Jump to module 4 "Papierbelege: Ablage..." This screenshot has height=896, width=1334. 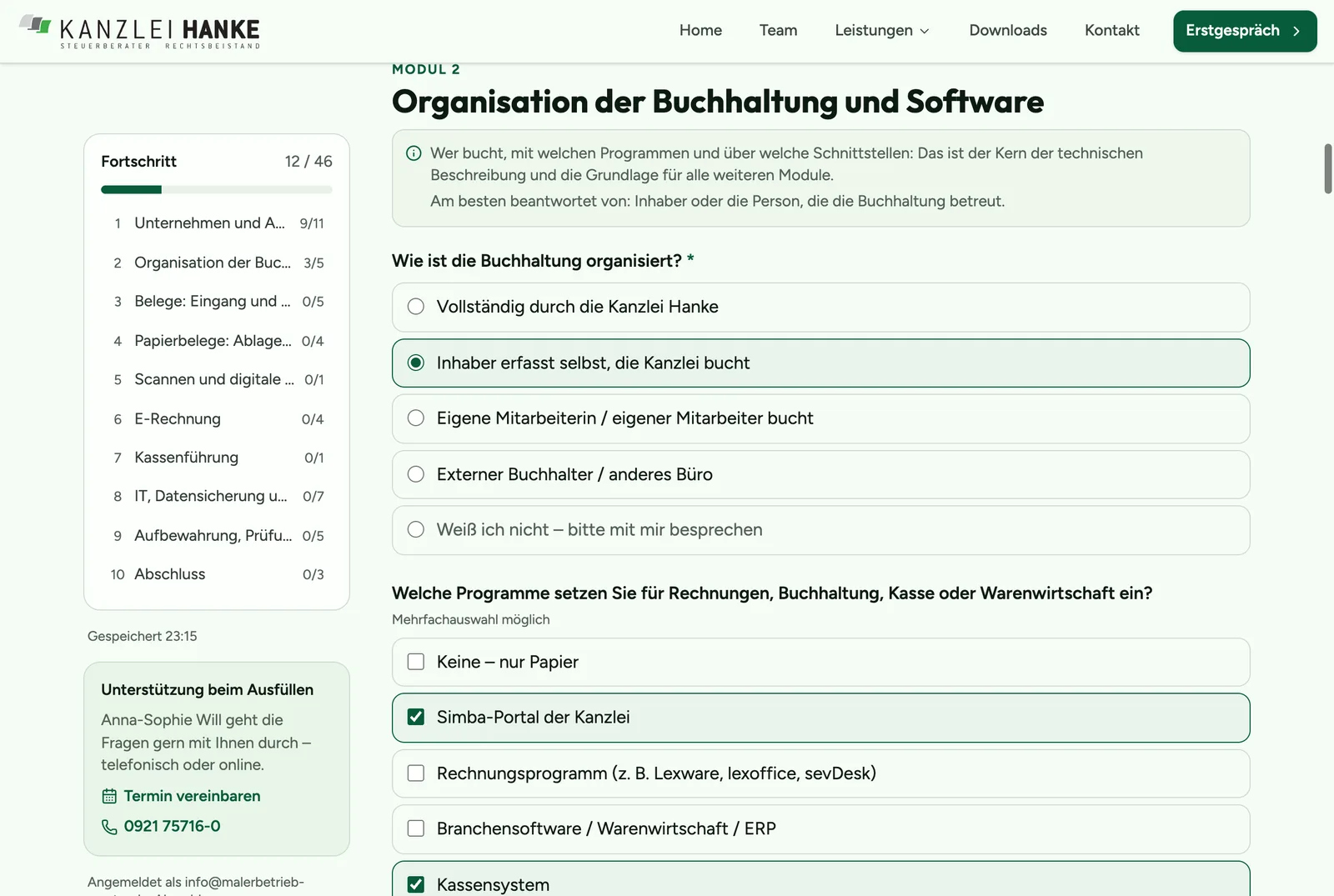(x=217, y=341)
